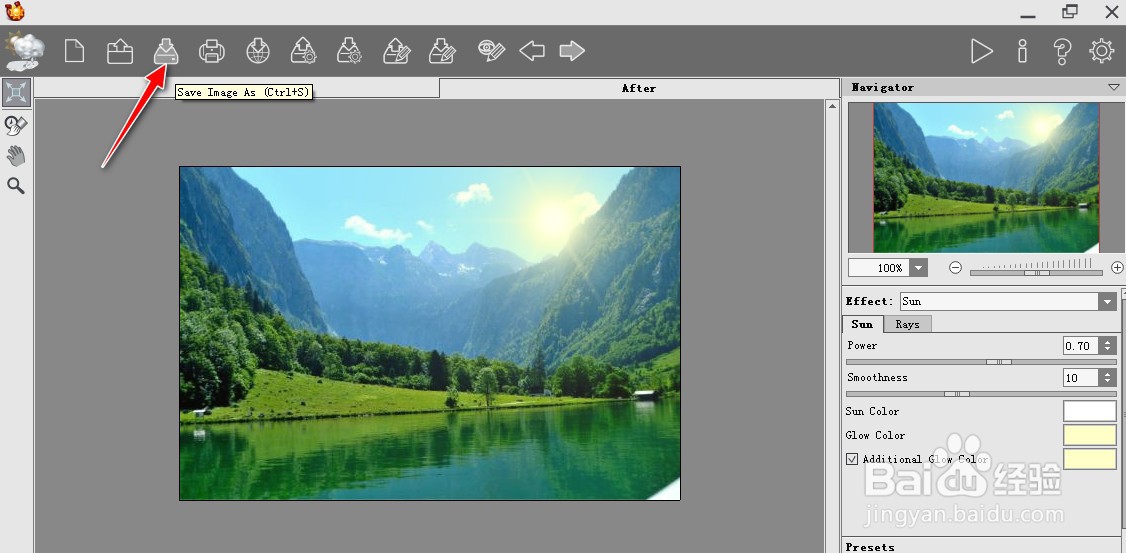The height and width of the screenshot is (553, 1126).
Task: Click the Power value field 0.70
Action: [x=1081, y=346]
